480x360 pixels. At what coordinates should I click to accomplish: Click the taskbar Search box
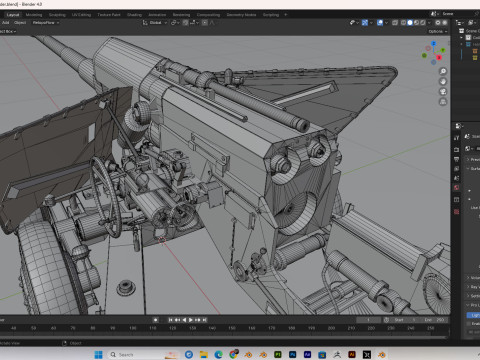tap(144, 354)
